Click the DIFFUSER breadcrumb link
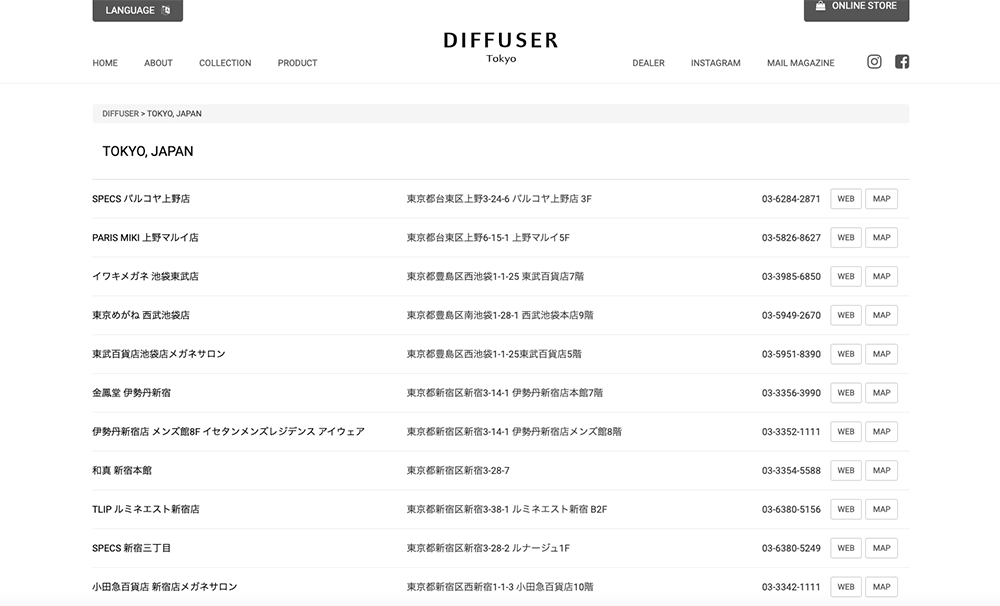Screen dimensions: 1000x606 pos(120,114)
